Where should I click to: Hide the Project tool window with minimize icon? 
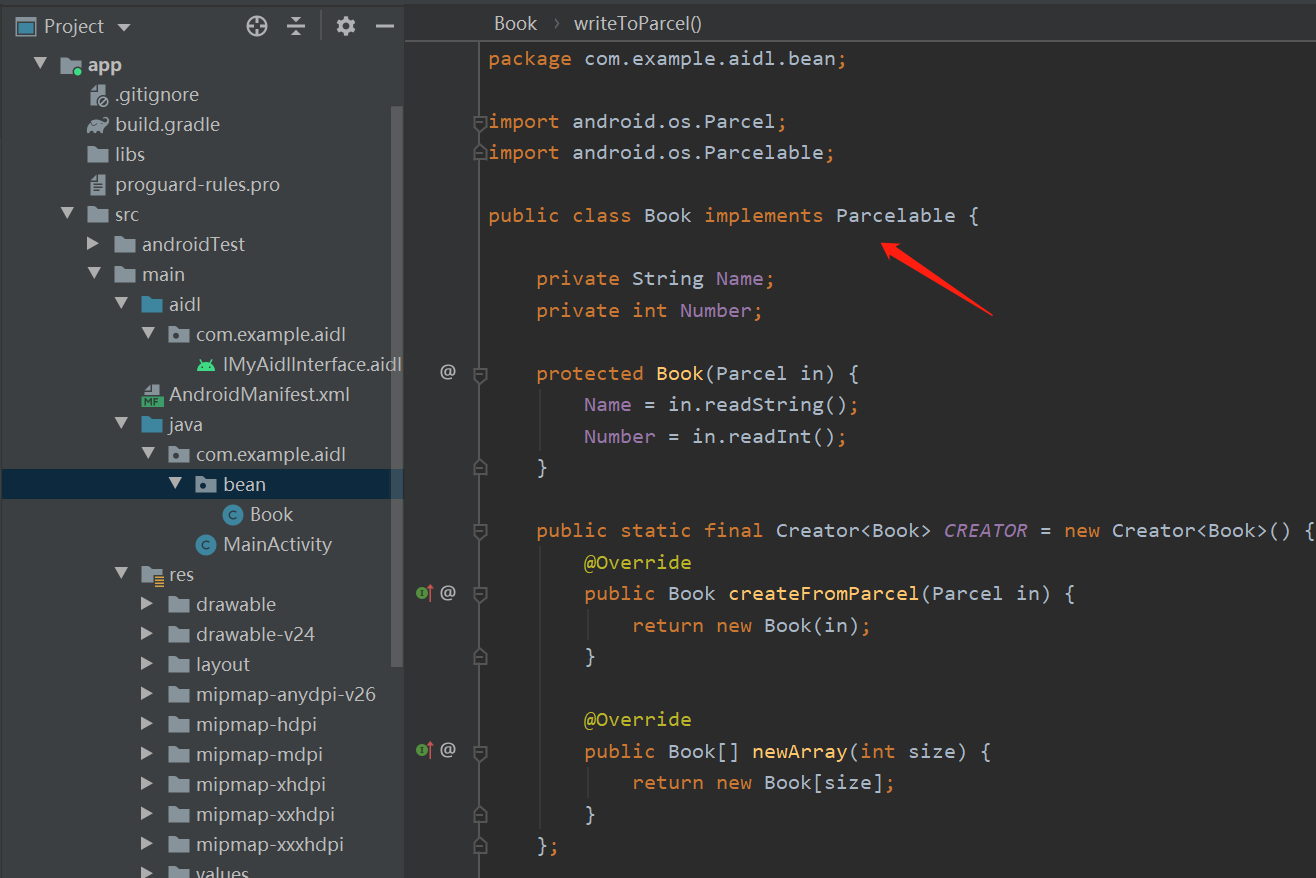[x=386, y=26]
